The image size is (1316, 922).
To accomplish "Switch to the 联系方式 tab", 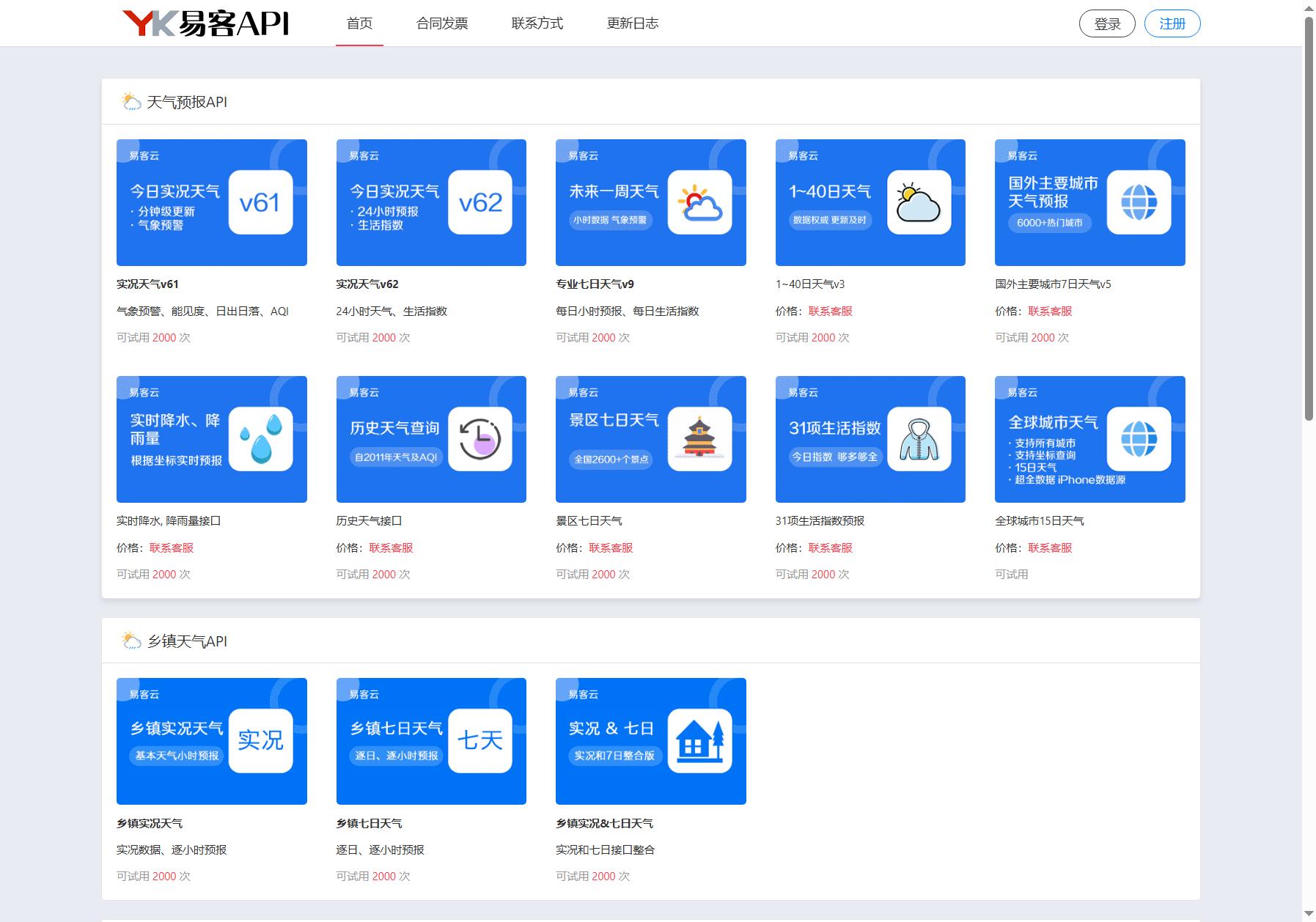I will 537,23.
